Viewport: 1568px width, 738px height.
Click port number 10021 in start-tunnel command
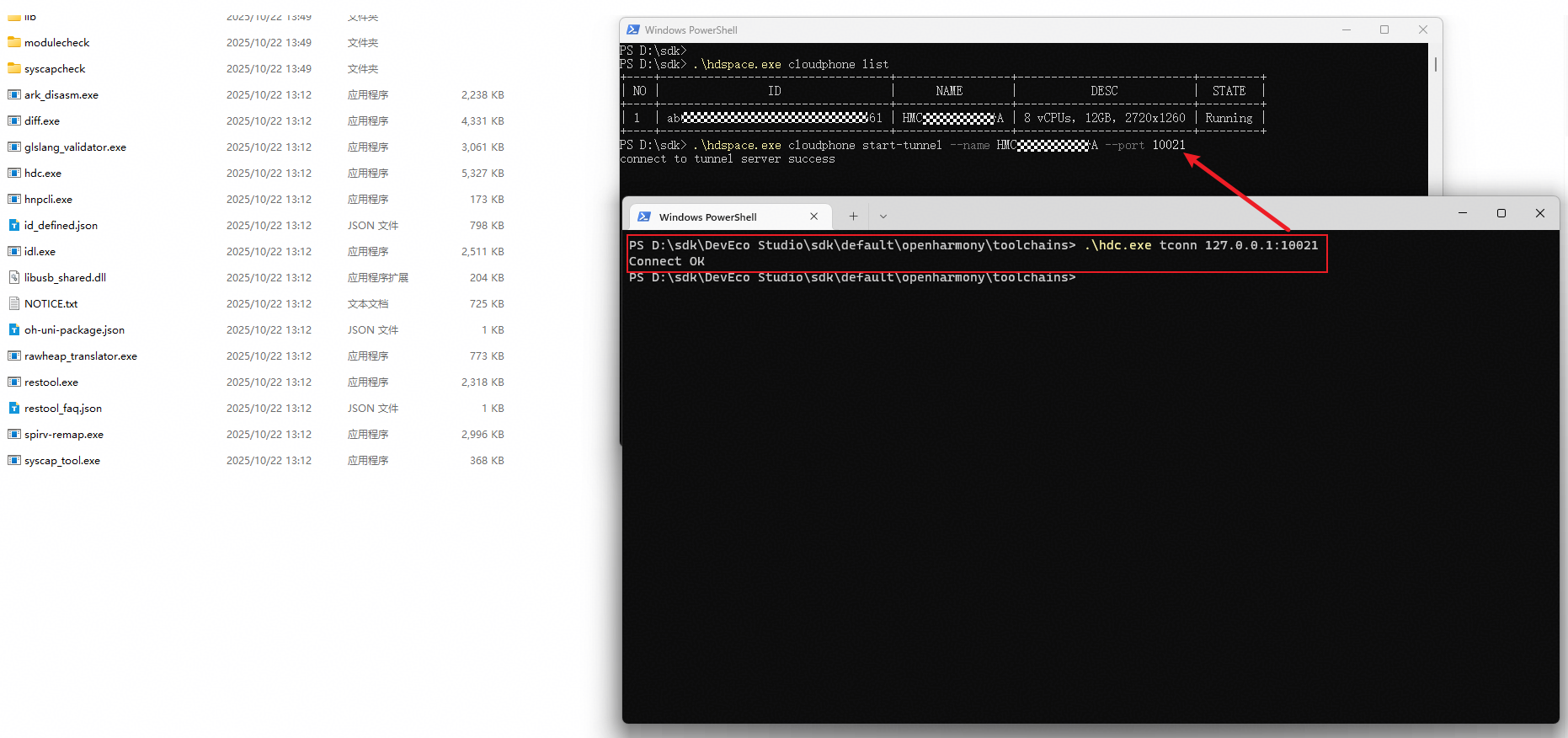pyautogui.click(x=1169, y=145)
